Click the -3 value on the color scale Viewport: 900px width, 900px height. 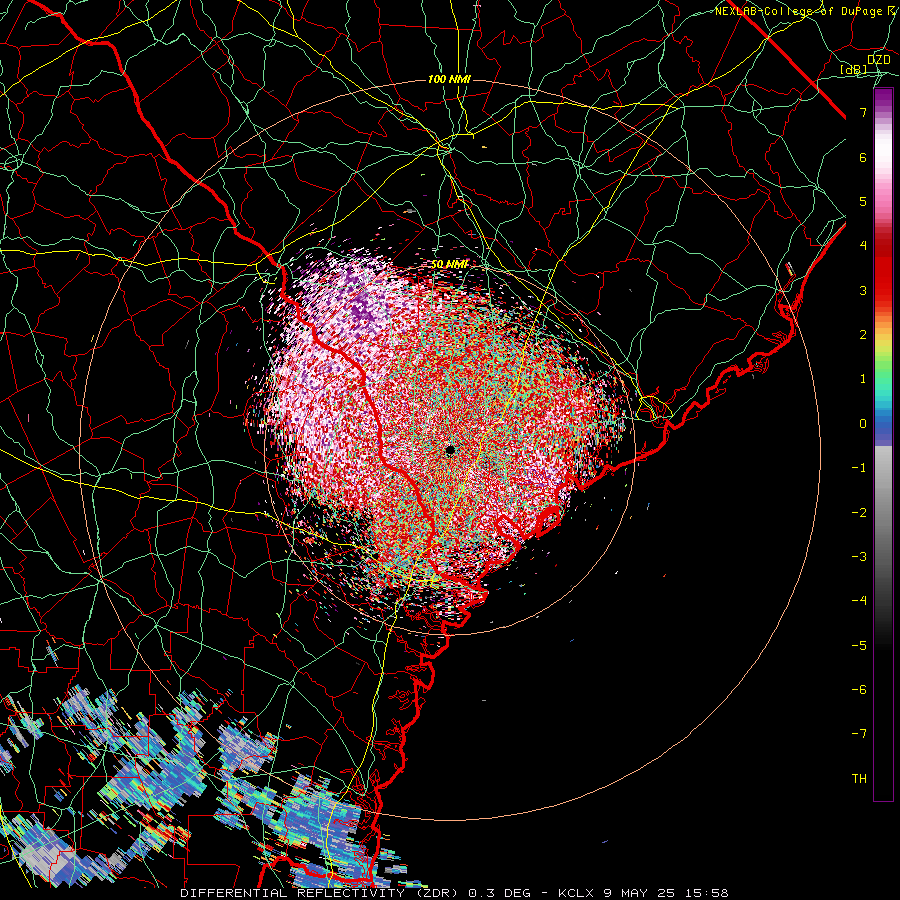coord(859,557)
